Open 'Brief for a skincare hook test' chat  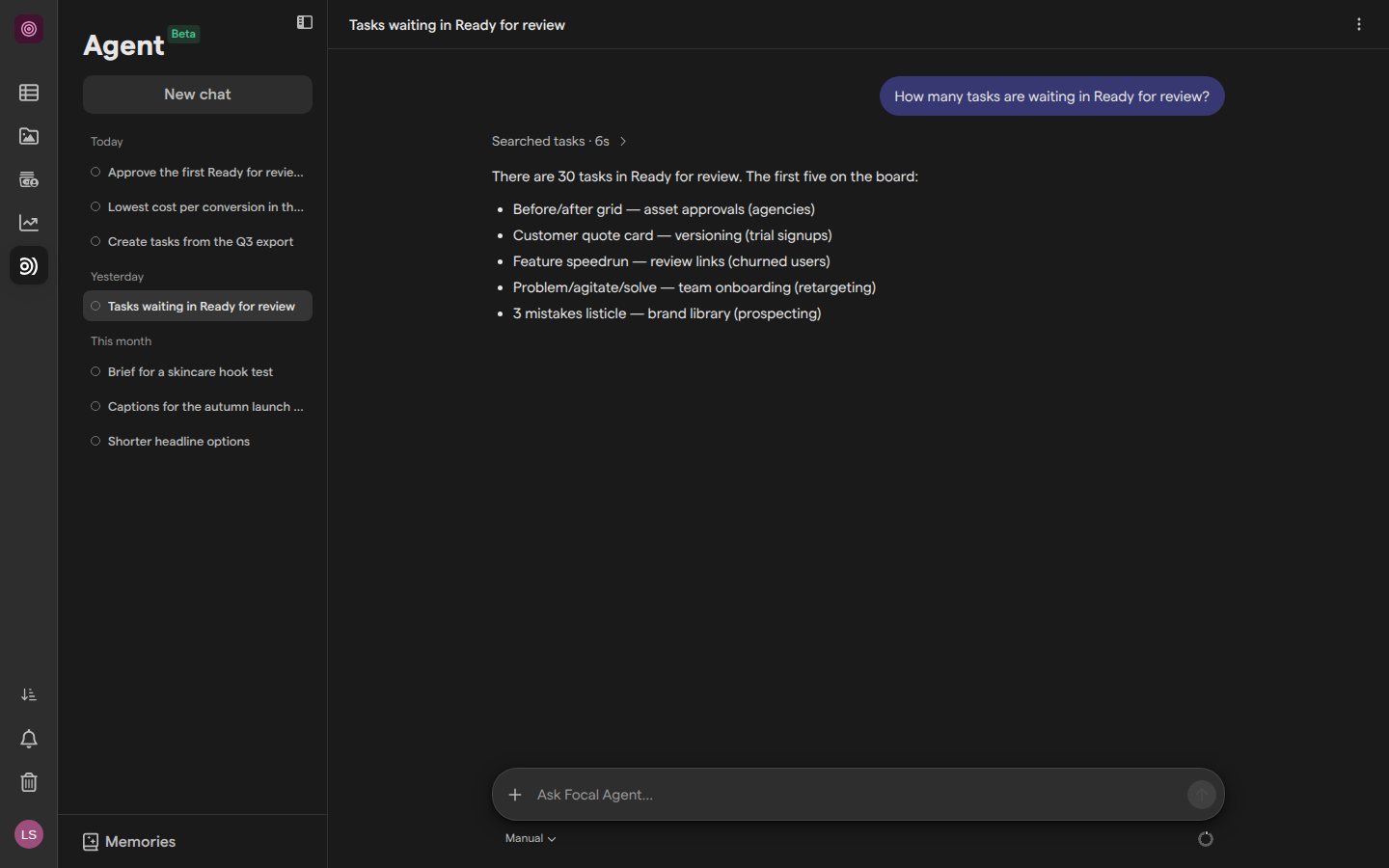pos(198,372)
